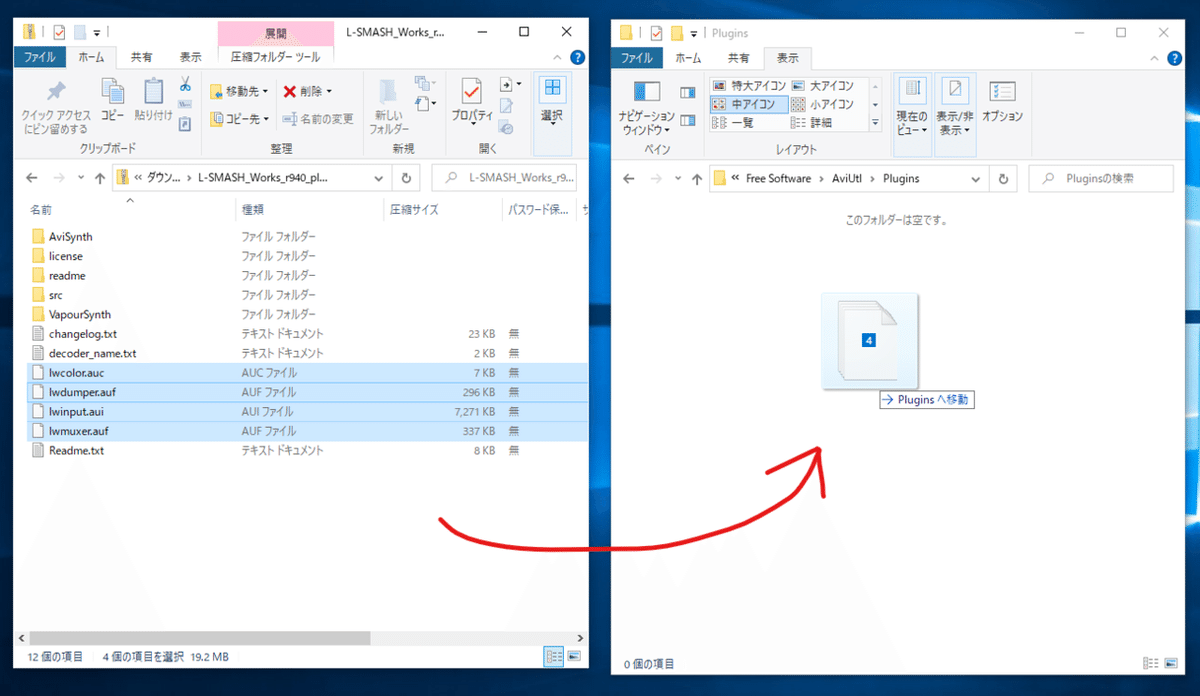Pin to Quick Access in L-SMASH window
The image size is (1200, 696).
(x=55, y=106)
